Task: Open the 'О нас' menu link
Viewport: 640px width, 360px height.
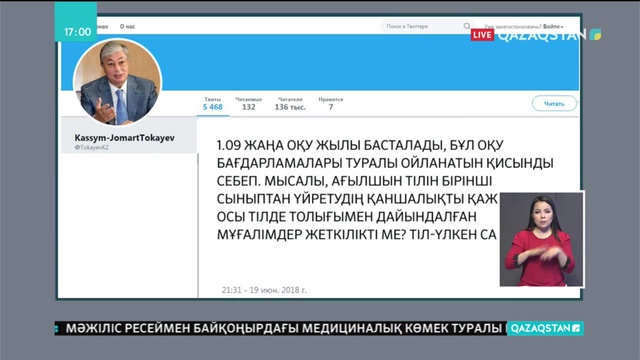Action: tap(127, 27)
